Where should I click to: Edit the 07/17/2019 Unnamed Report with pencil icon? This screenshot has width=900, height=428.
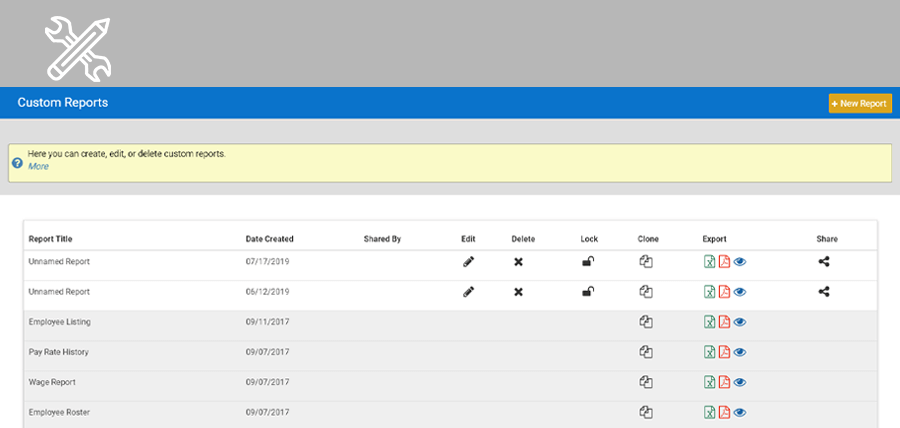[468, 262]
